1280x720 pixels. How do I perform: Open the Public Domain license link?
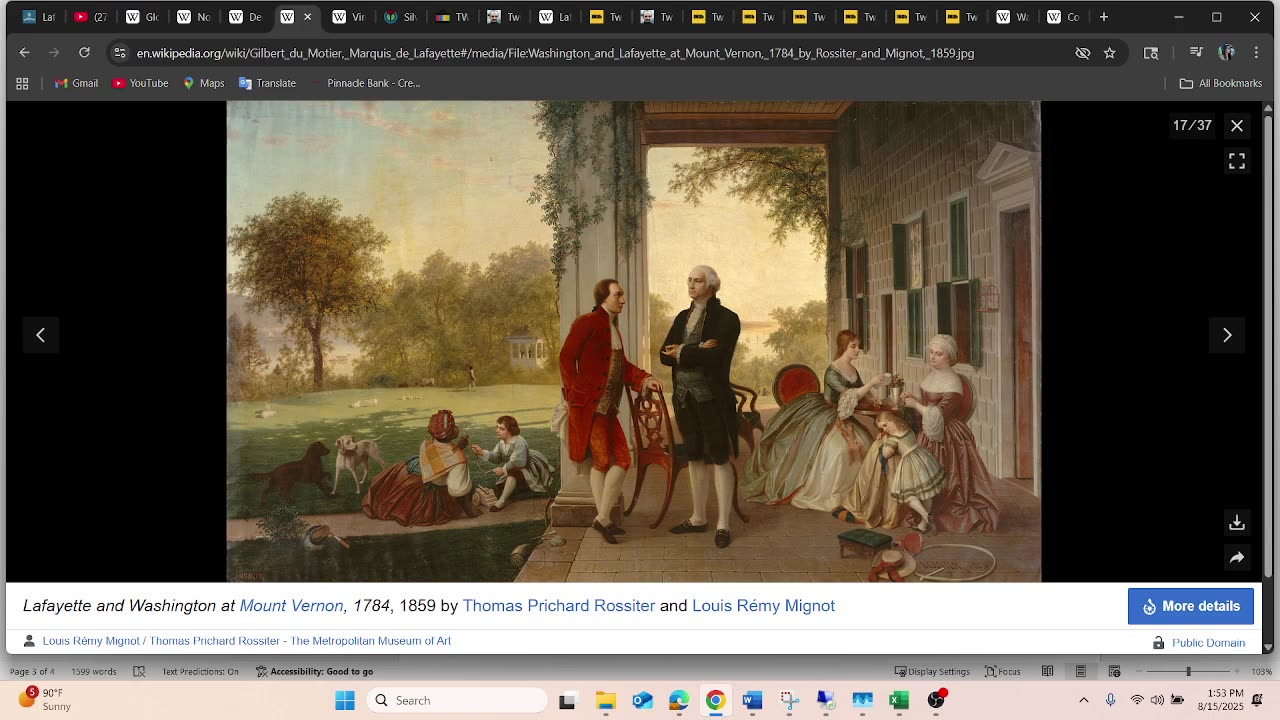1208,643
